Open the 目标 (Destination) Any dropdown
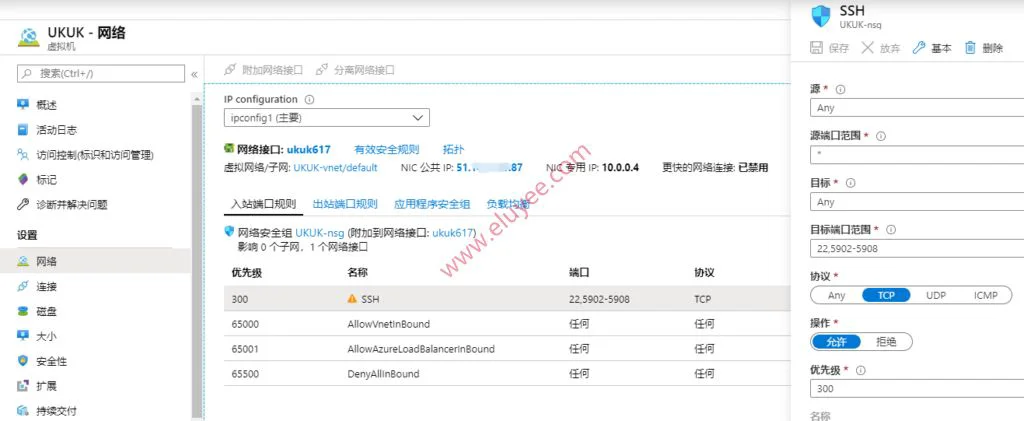Viewport: 1024px width, 421px height. [x=916, y=202]
